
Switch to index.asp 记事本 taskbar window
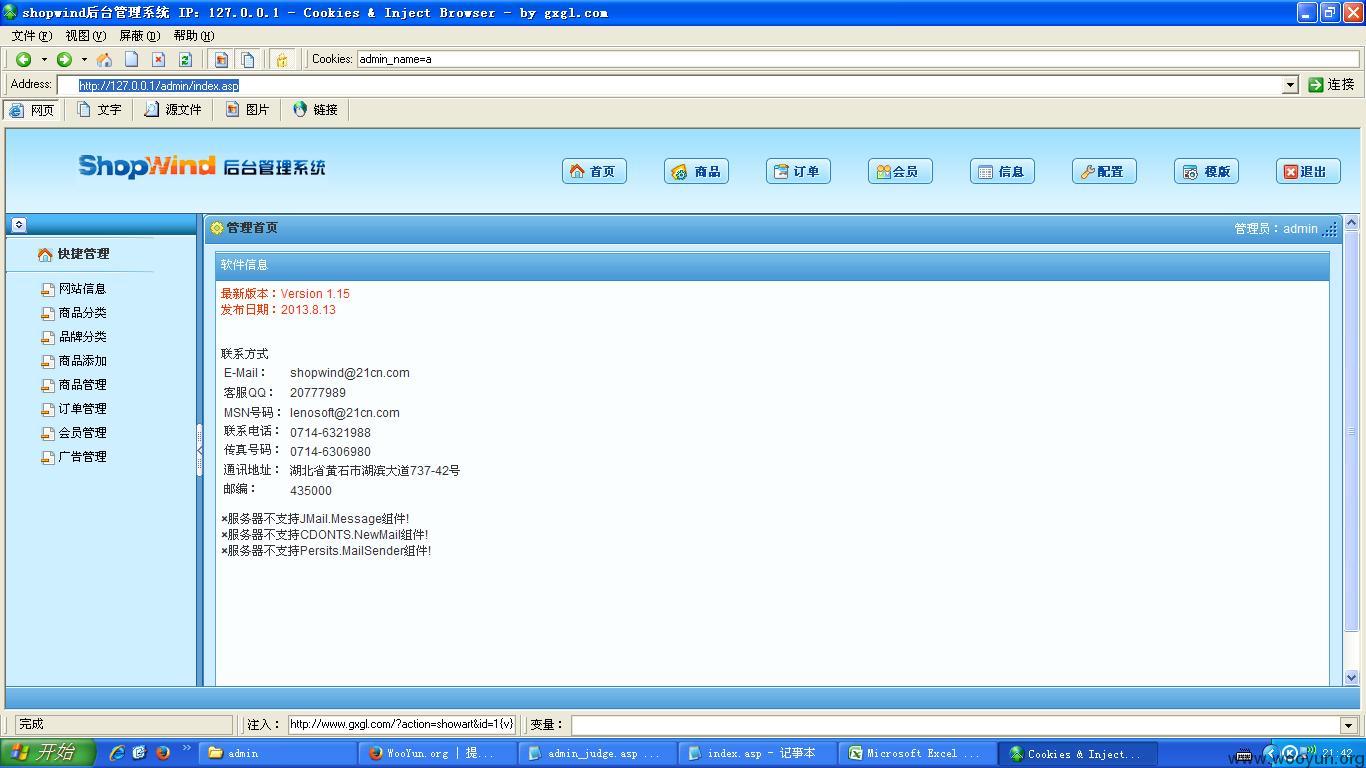[x=757, y=753]
